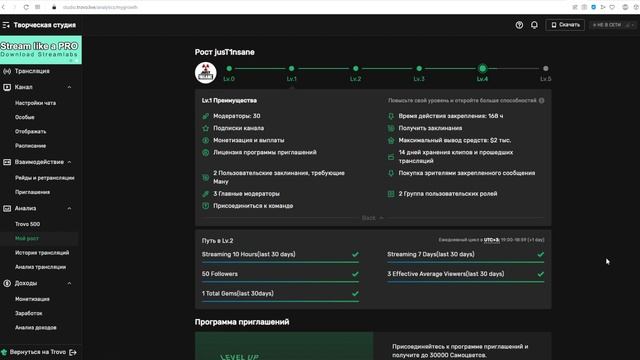Click the 3 Главные модераторы icon
640x360 pixels.
[206, 194]
